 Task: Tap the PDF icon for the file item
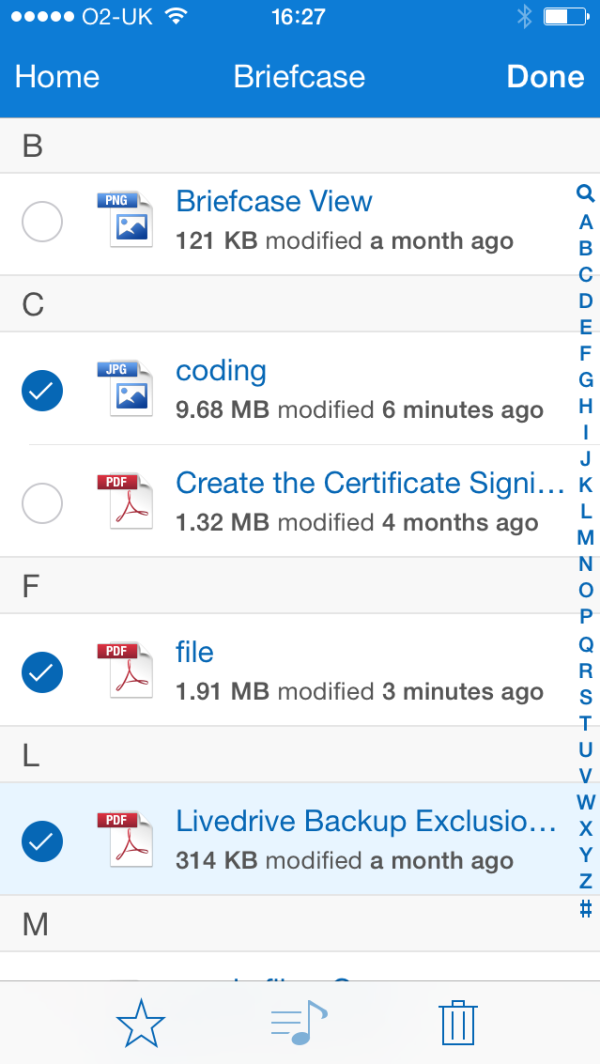[x=126, y=670]
